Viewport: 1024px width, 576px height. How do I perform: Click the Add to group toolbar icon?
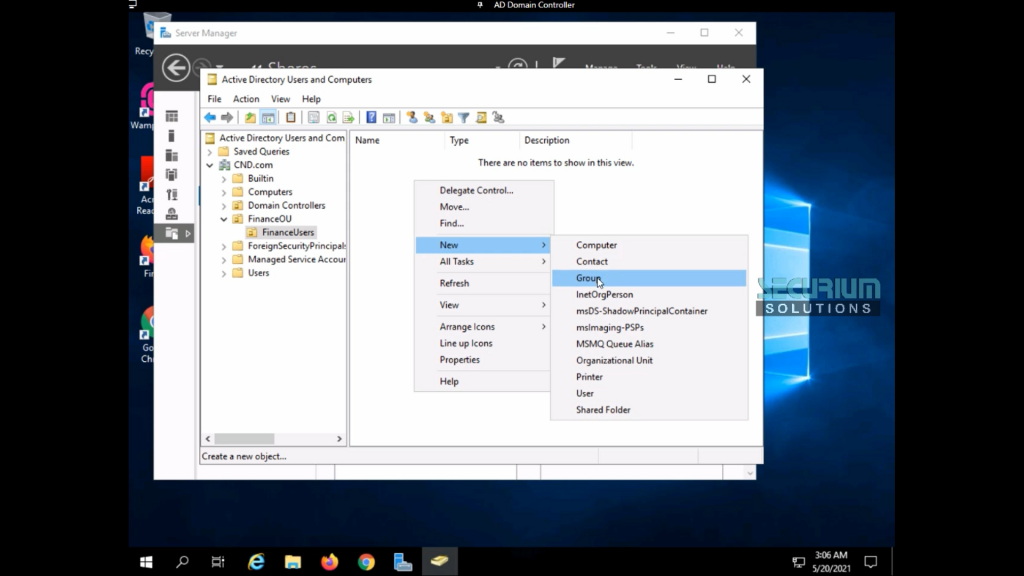click(498, 118)
